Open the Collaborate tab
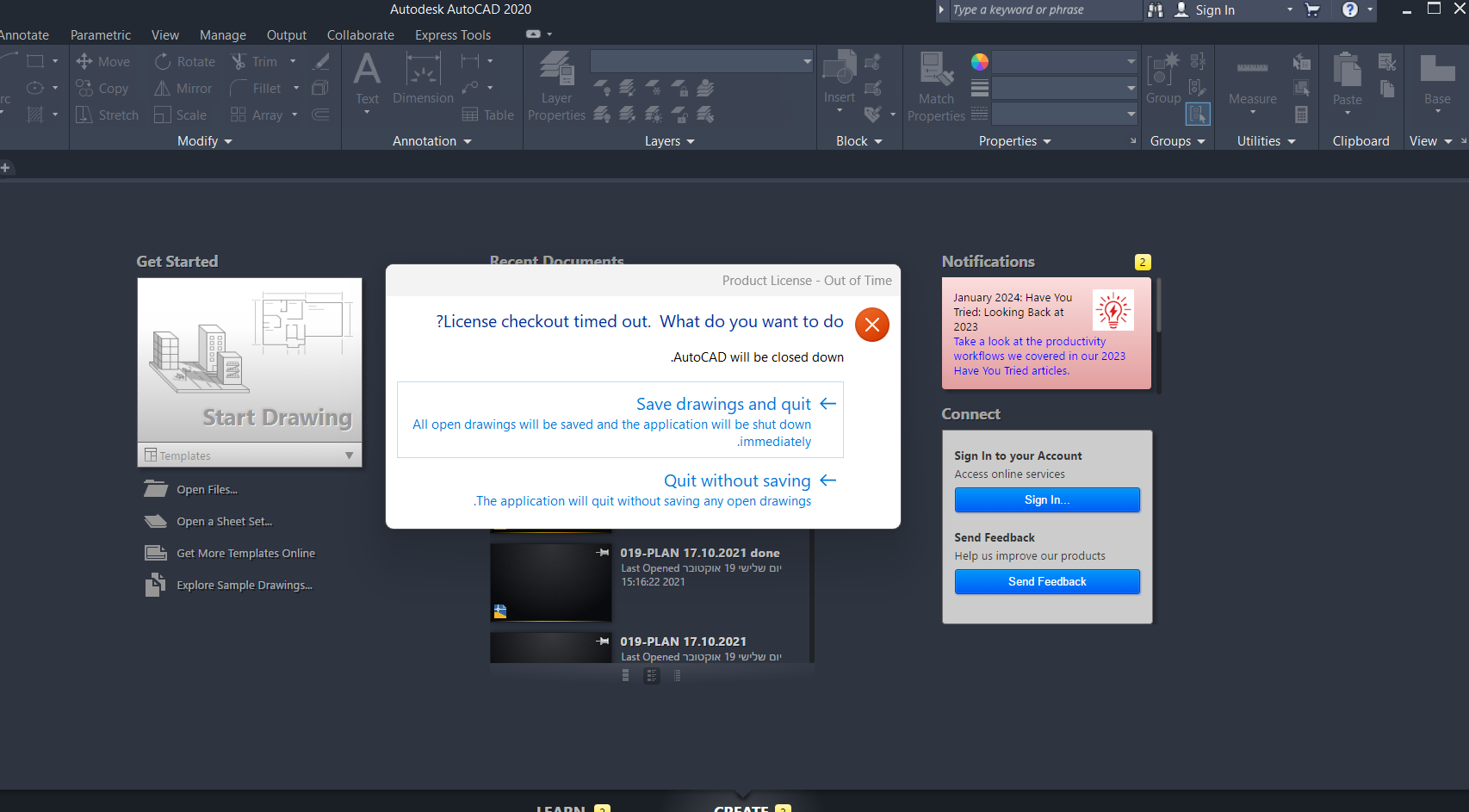The image size is (1469, 812). [x=361, y=35]
